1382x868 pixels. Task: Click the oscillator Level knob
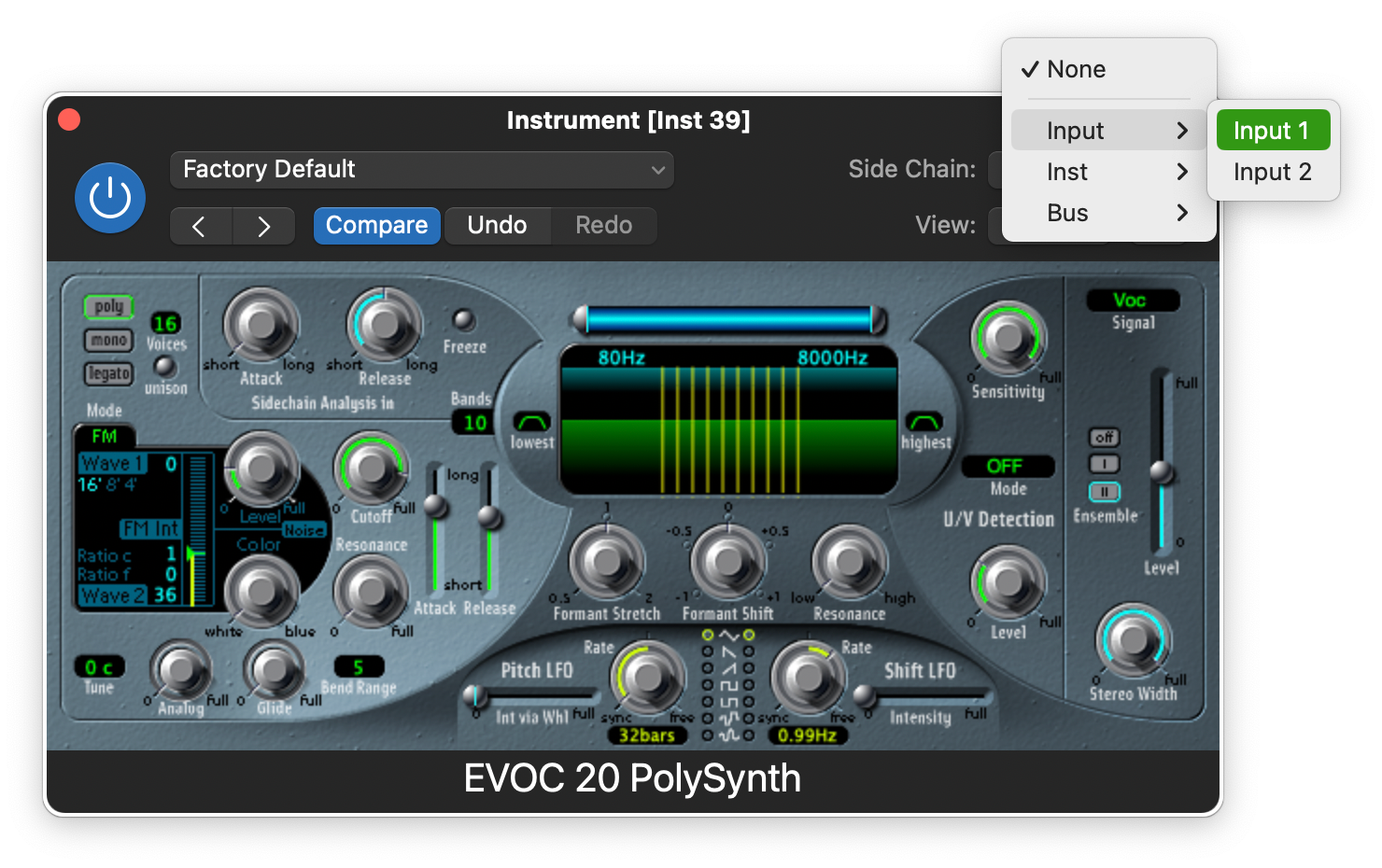(261, 468)
